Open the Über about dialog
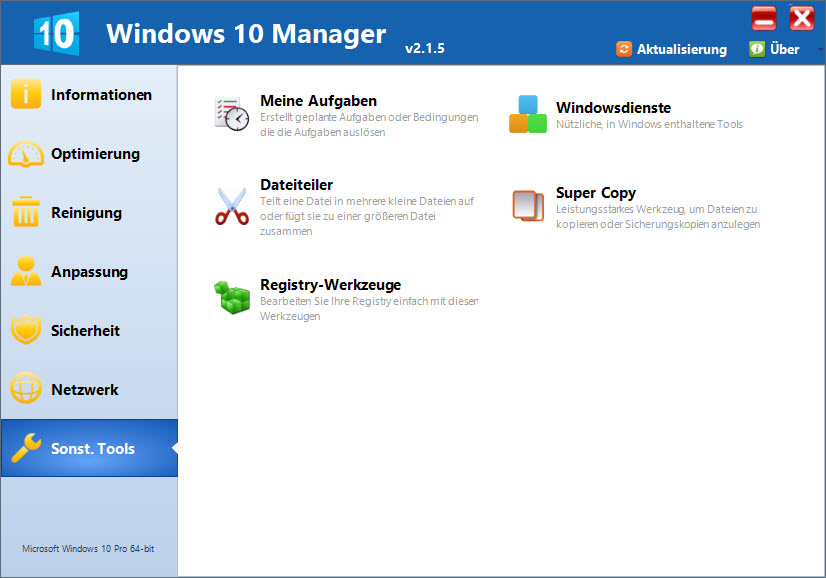Image resolution: width=826 pixels, height=578 pixels. 774,49
